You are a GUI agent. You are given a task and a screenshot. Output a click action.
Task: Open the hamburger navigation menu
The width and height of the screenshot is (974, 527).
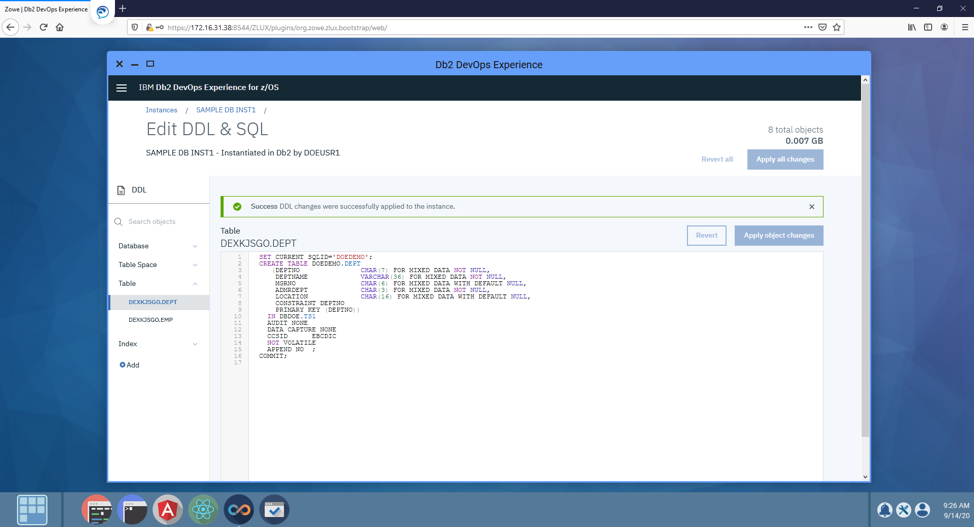coord(121,88)
